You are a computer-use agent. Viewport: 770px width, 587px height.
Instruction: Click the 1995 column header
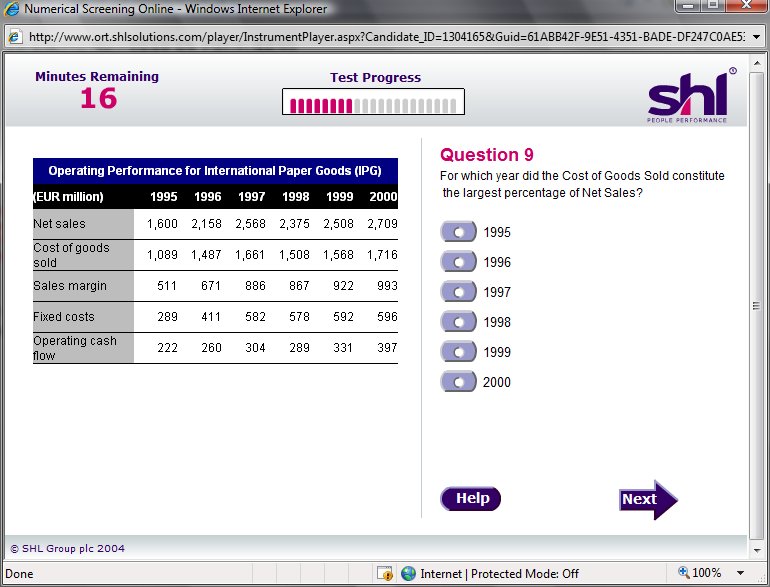pyautogui.click(x=164, y=197)
